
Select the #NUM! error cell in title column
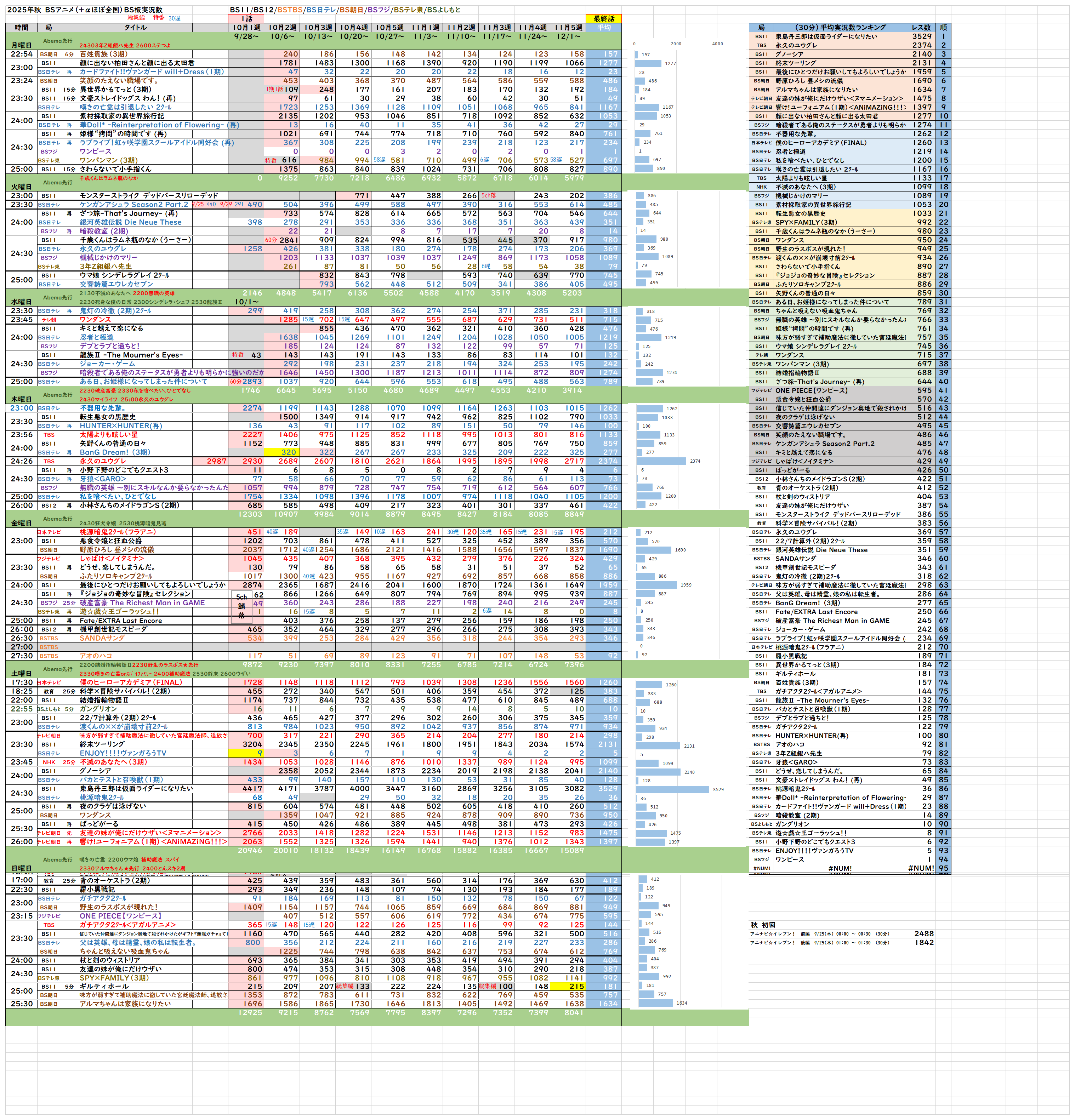840,869
